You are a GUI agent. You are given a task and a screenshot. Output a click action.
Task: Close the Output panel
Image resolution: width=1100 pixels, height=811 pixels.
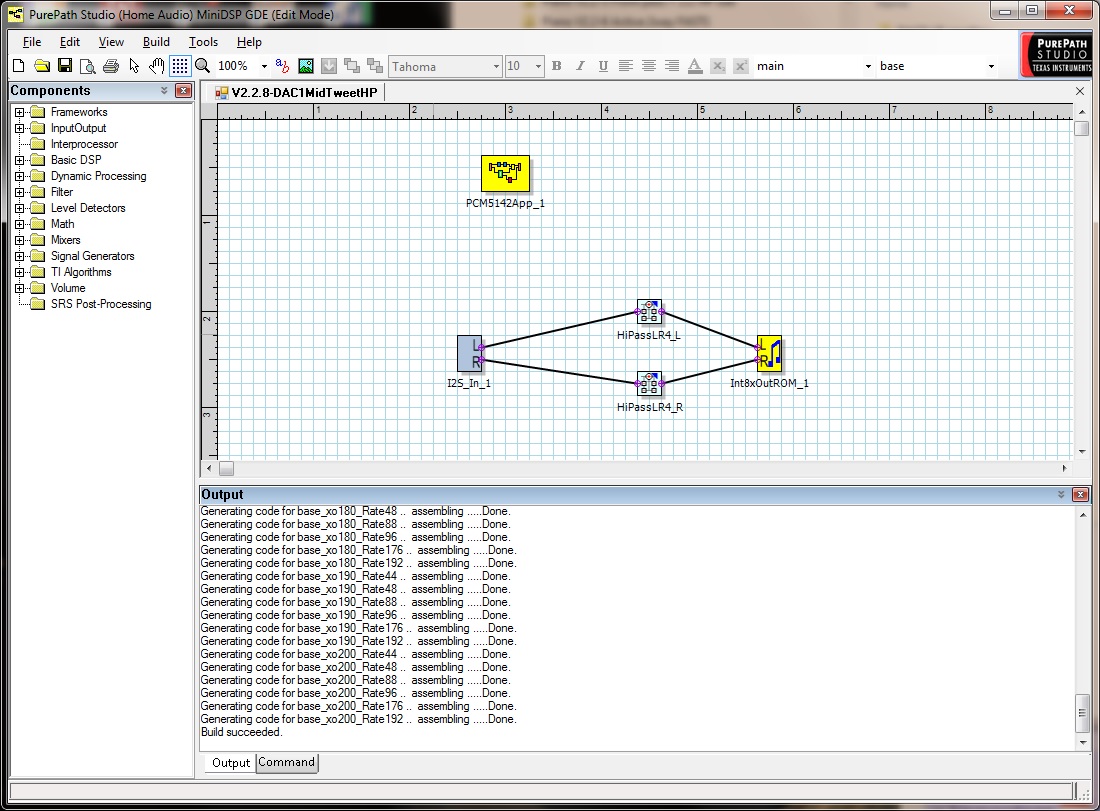click(1081, 495)
